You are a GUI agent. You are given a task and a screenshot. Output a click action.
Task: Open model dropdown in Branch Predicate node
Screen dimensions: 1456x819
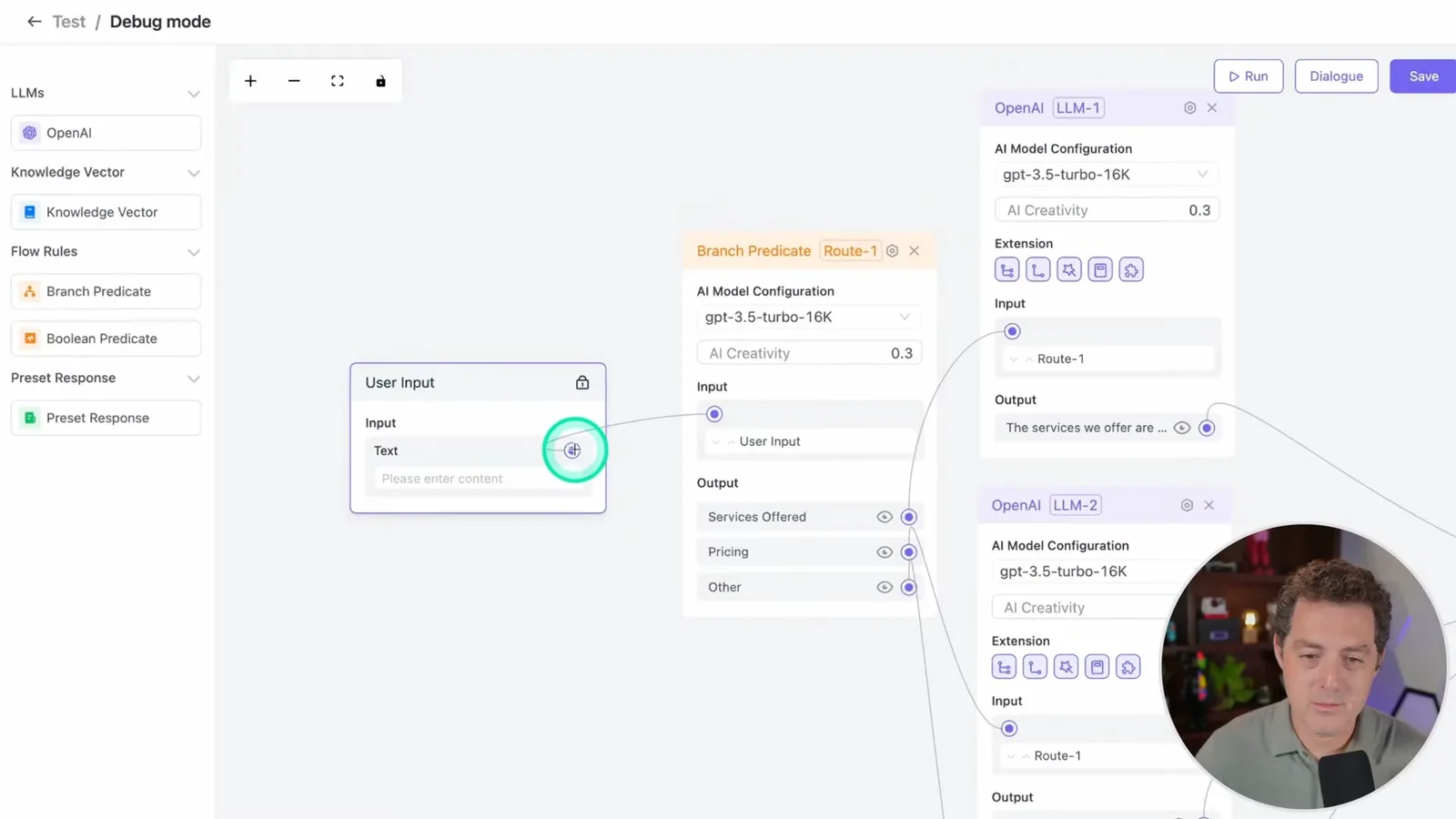click(x=809, y=317)
